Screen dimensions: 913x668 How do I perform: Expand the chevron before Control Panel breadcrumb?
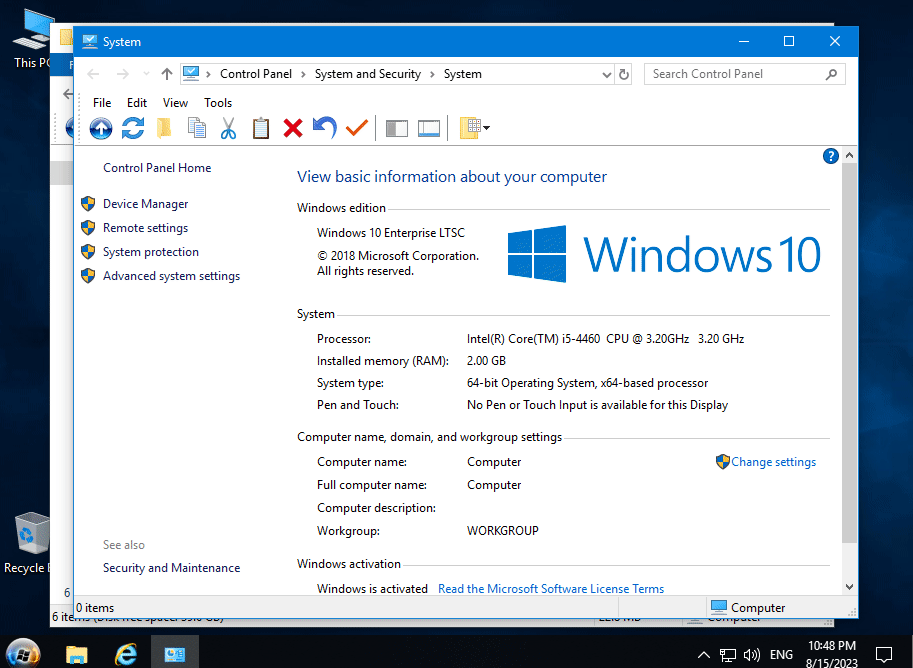tap(208, 75)
